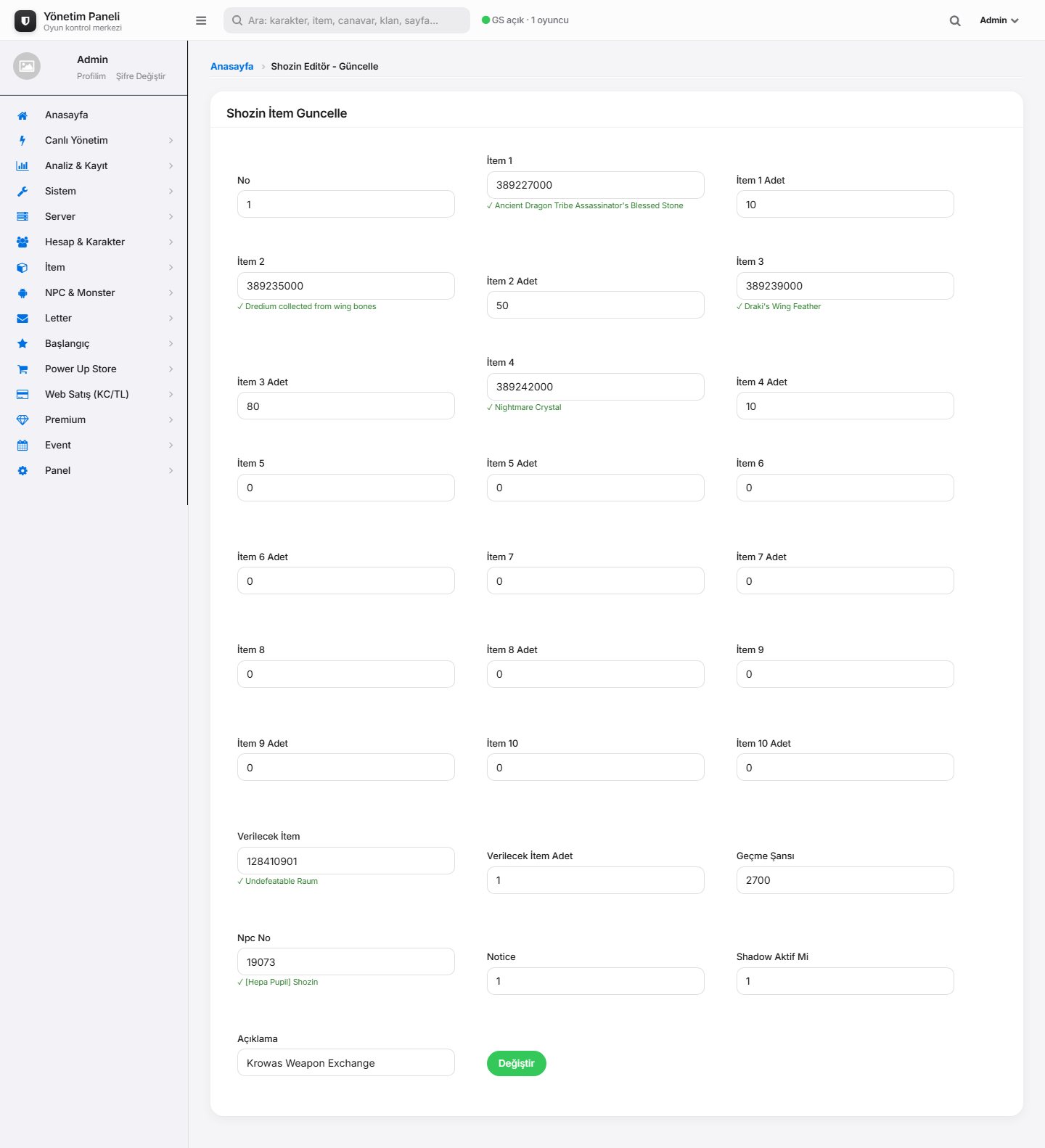Click the Panel gear icon

[22, 471]
